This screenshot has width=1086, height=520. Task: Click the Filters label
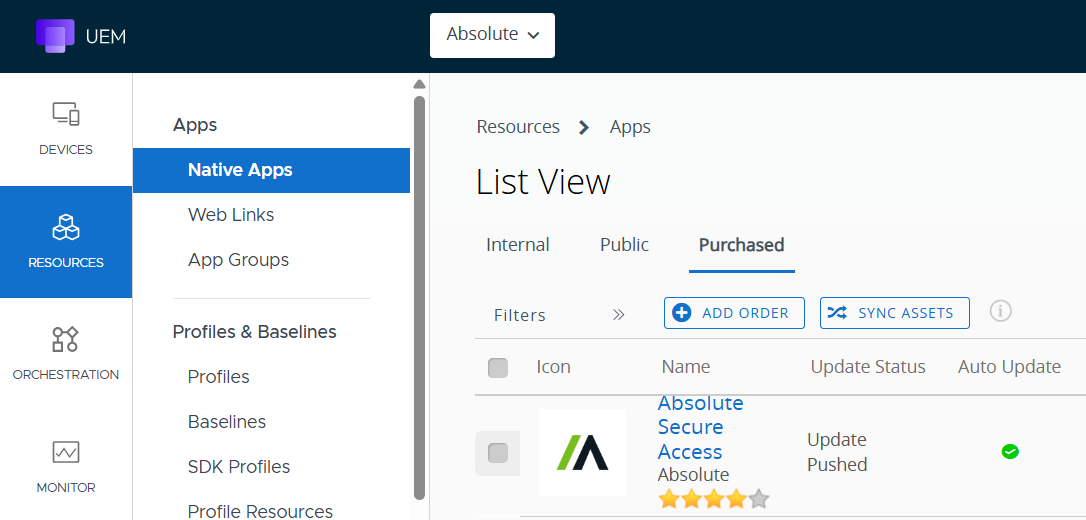click(520, 316)
